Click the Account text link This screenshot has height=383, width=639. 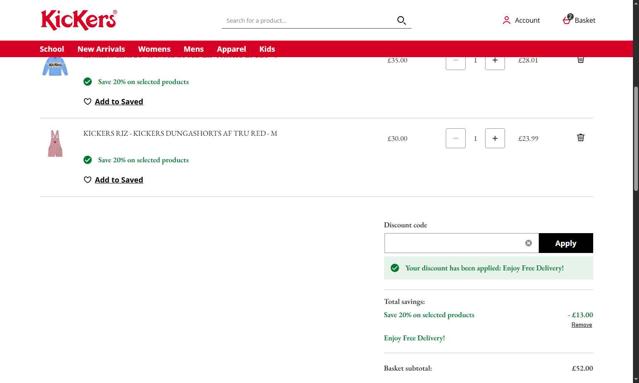tap(527, 20)
